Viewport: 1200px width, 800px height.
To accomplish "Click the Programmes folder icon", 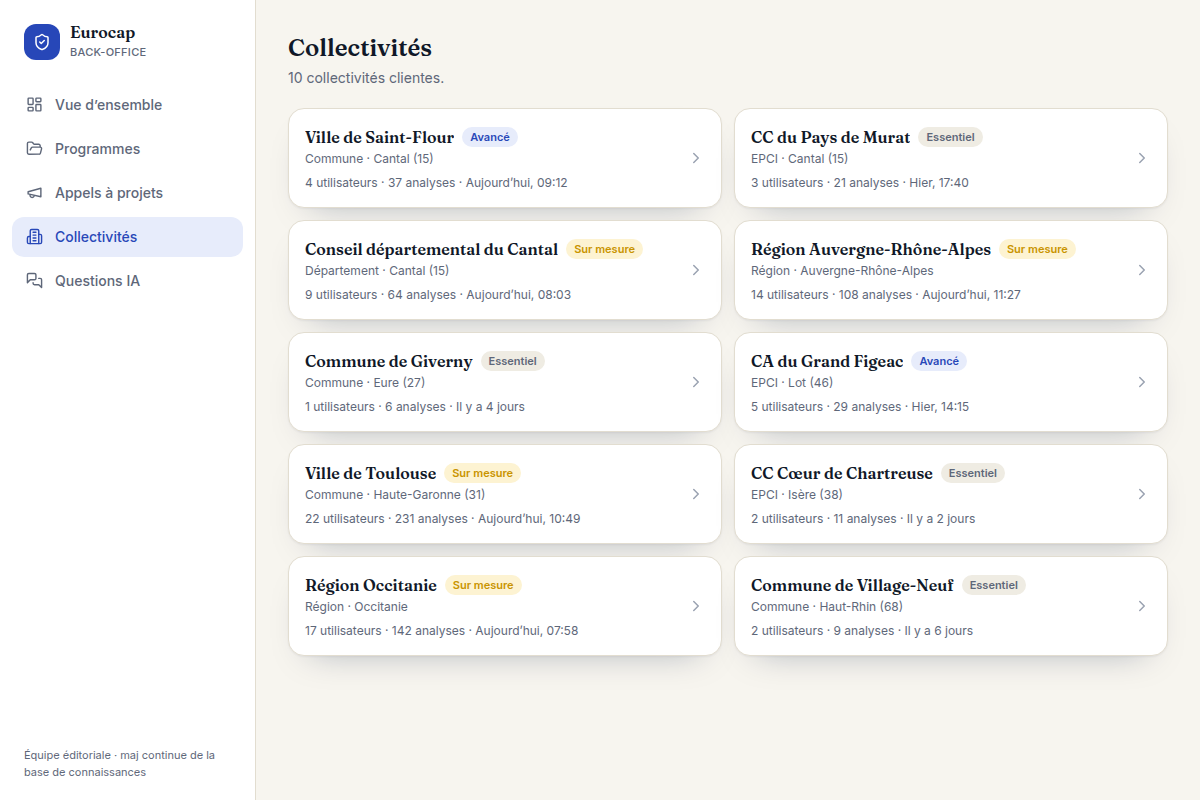I will point(35,149).
